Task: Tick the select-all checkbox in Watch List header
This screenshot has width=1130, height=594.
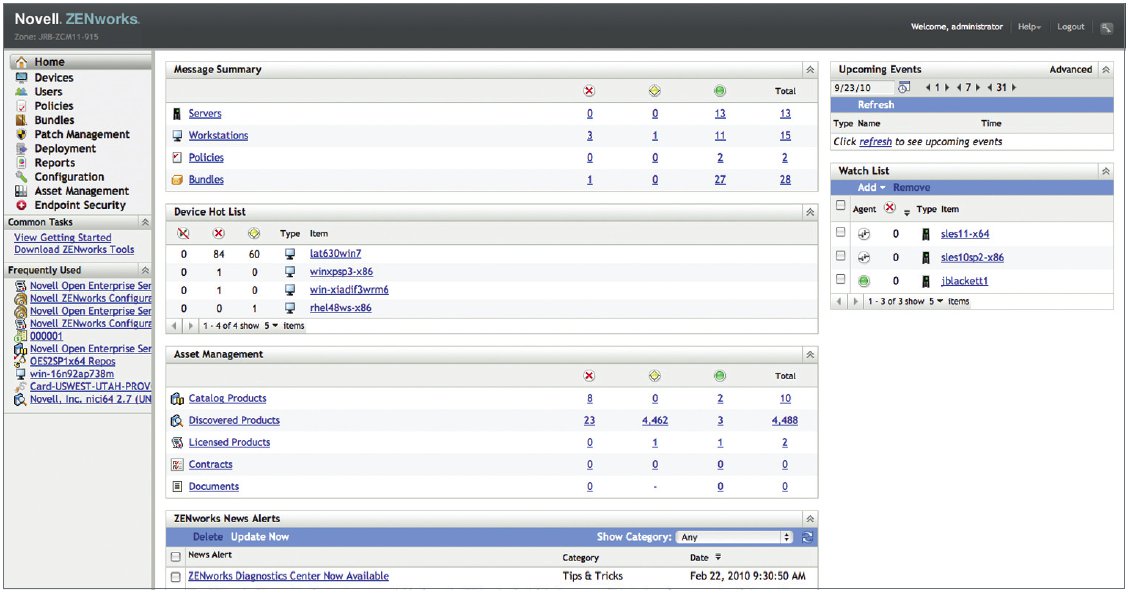Action: tap(840, 206)
